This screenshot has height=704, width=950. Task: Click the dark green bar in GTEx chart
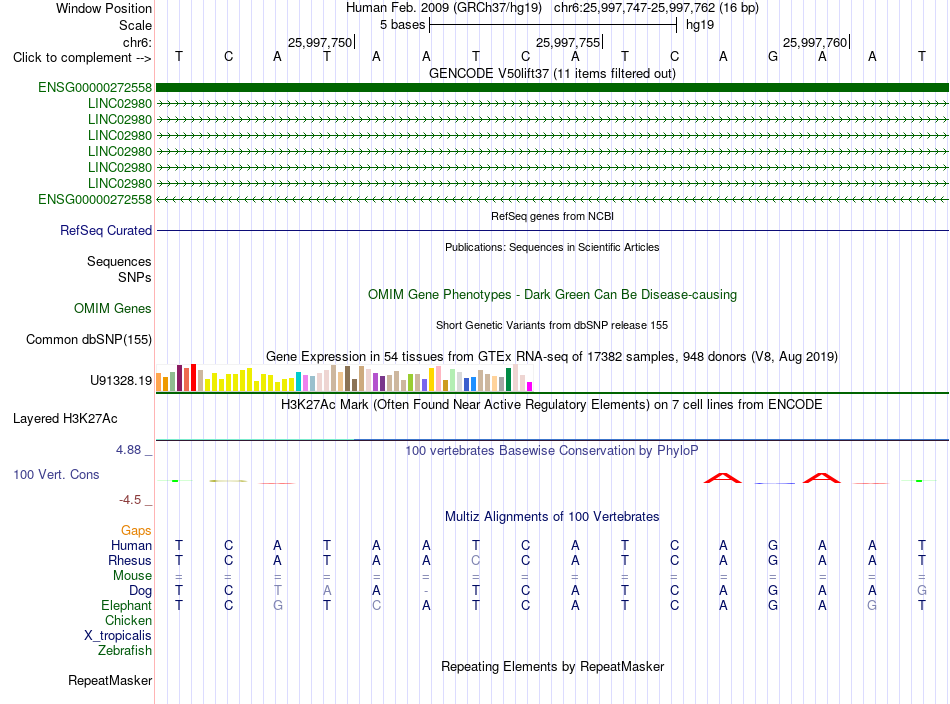(x=508, y=380)
